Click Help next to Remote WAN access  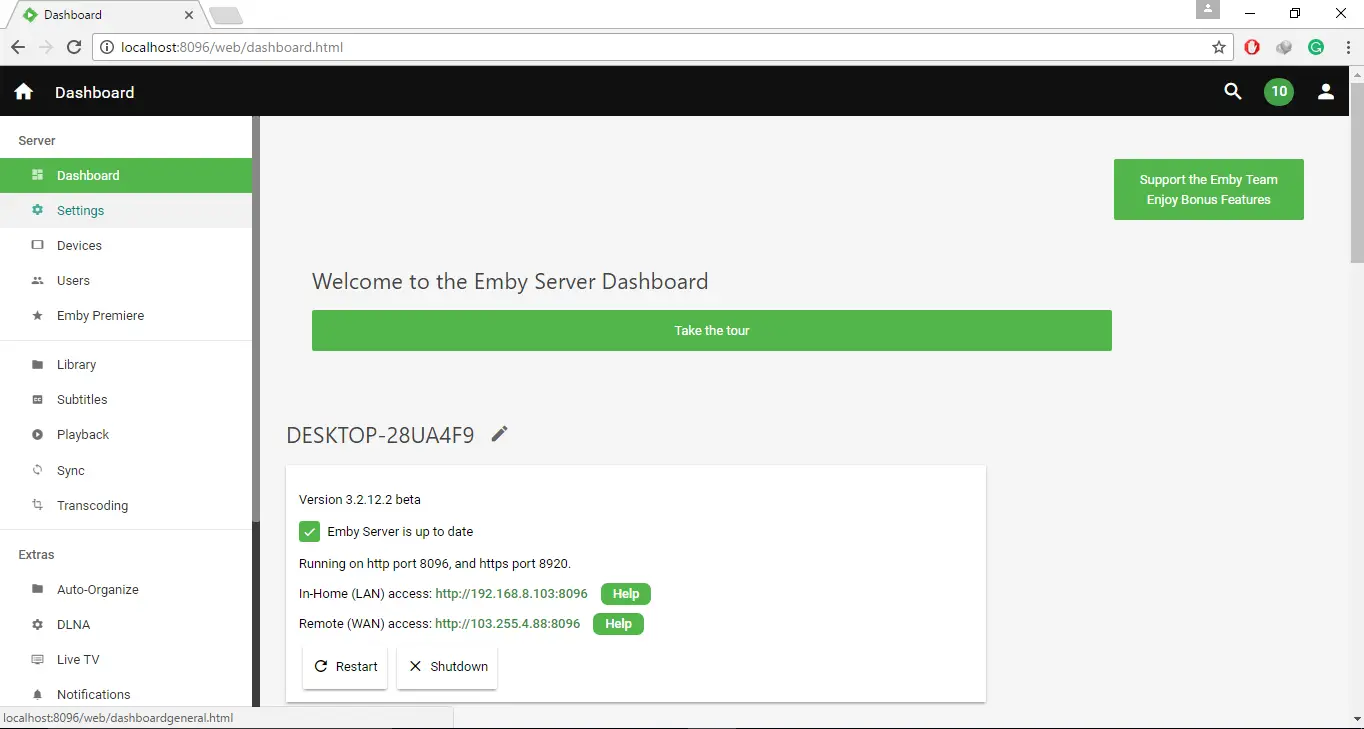(x=618, y=624)
